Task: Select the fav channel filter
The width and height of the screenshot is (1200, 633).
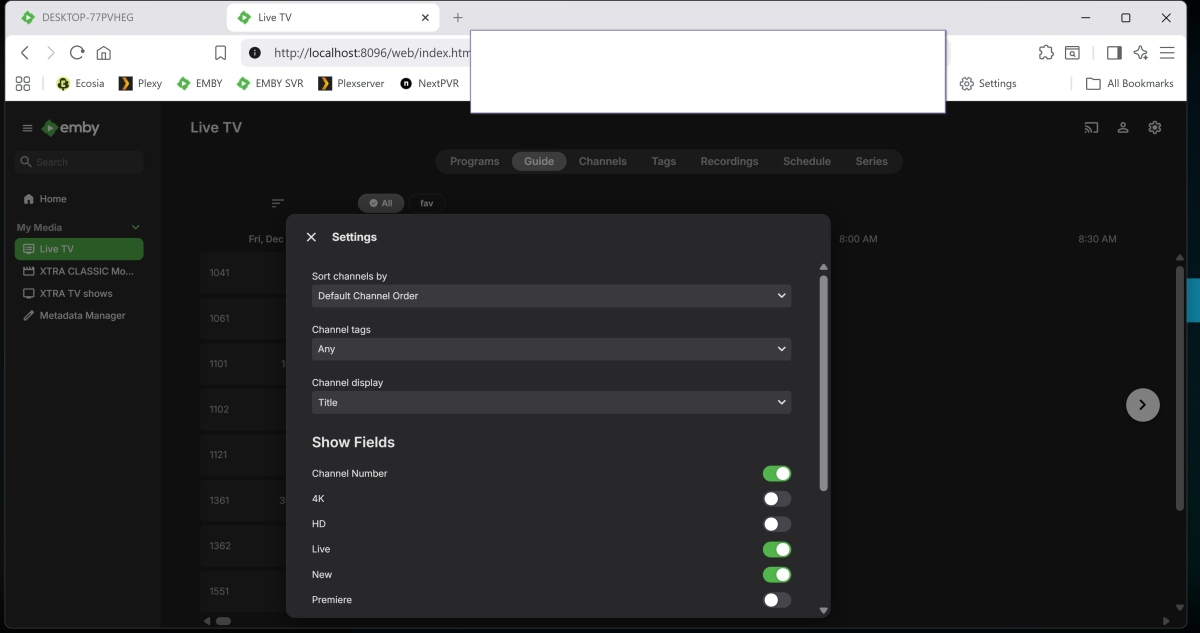Action: tap(426, 203)
